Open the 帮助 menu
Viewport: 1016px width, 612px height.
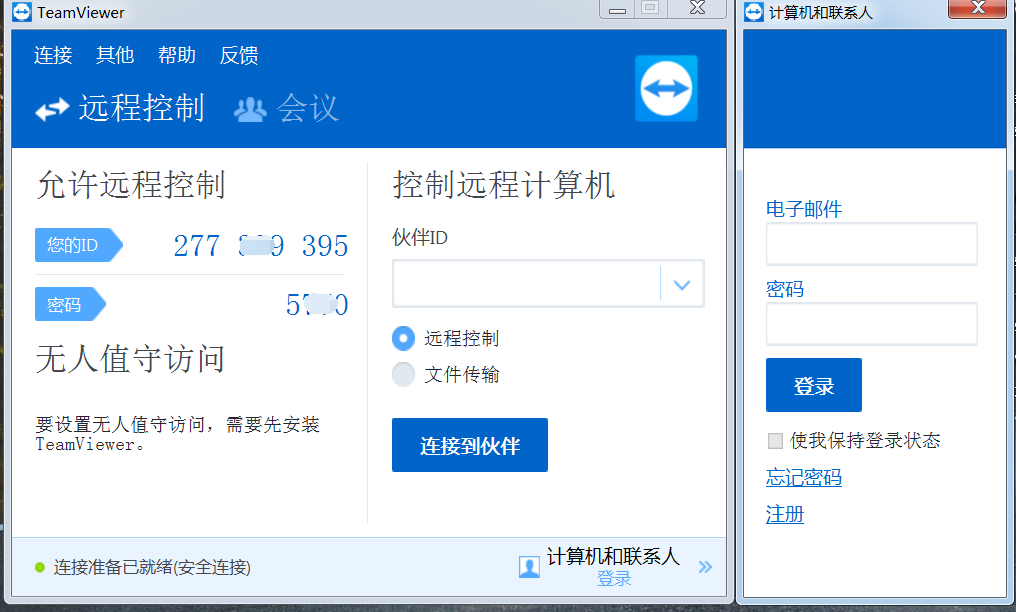point(177,55)
